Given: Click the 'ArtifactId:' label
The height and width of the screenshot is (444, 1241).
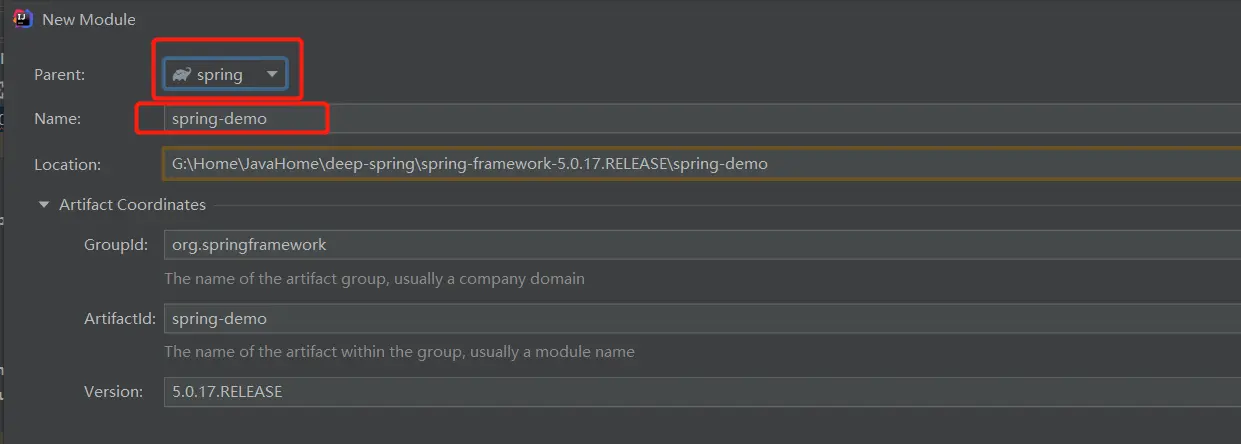Looking at the screenshot, I should [120, 318].
